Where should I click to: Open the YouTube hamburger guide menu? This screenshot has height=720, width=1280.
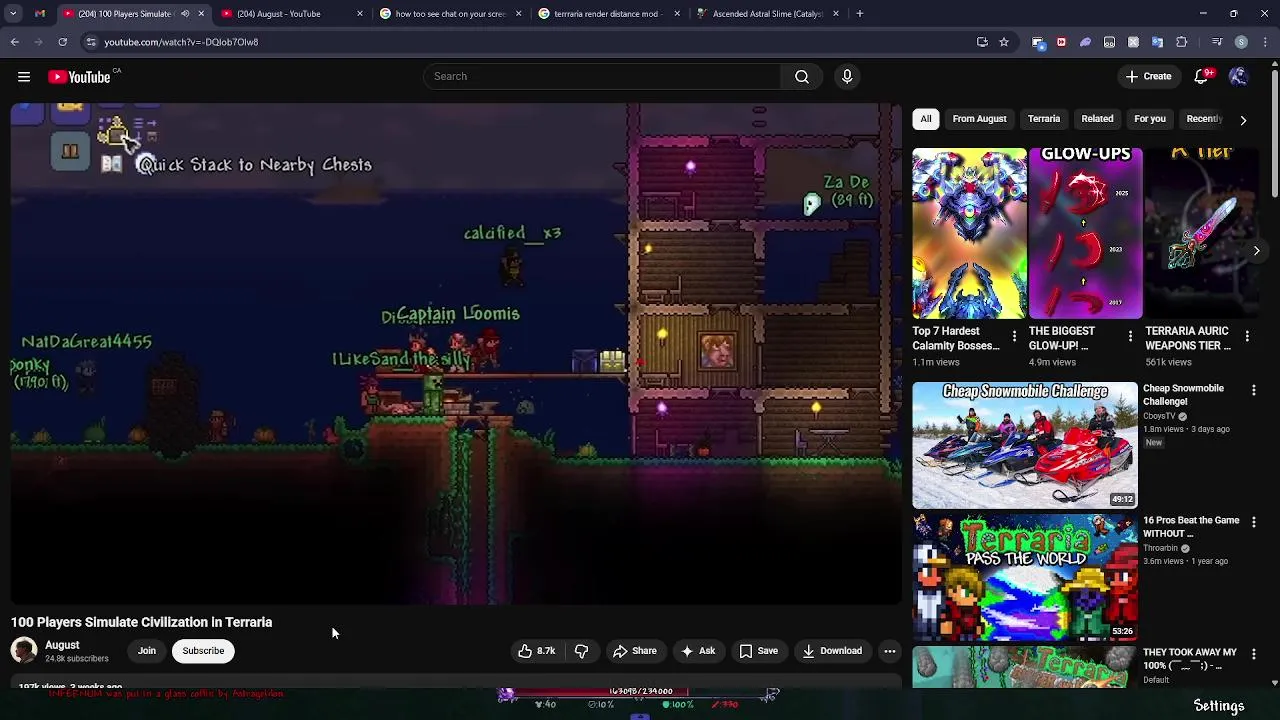[x=24, y=77]
